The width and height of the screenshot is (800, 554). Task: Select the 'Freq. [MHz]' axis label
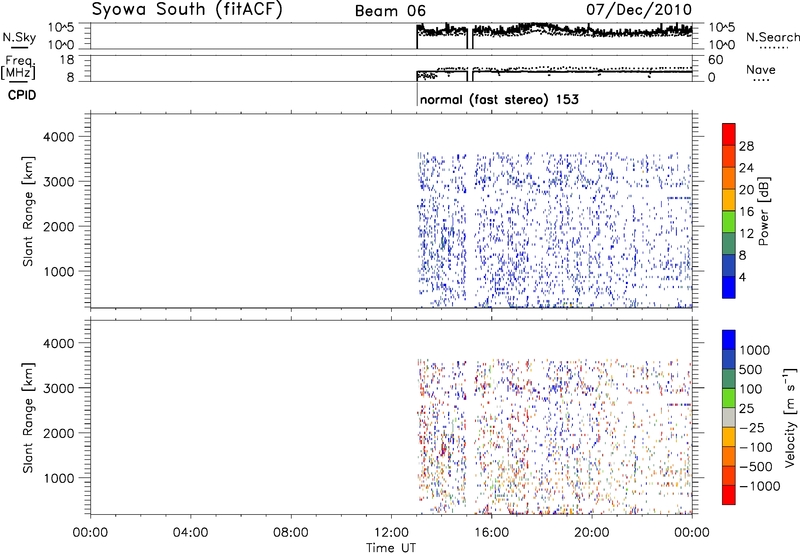[19, 68]
